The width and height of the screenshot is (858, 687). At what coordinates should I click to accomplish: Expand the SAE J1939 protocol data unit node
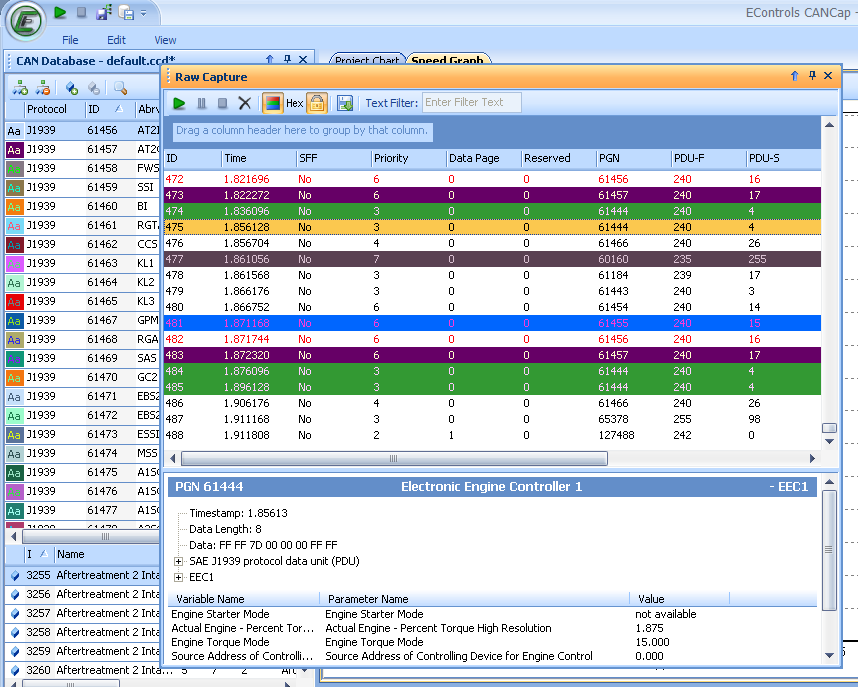(x=178, y=561)
